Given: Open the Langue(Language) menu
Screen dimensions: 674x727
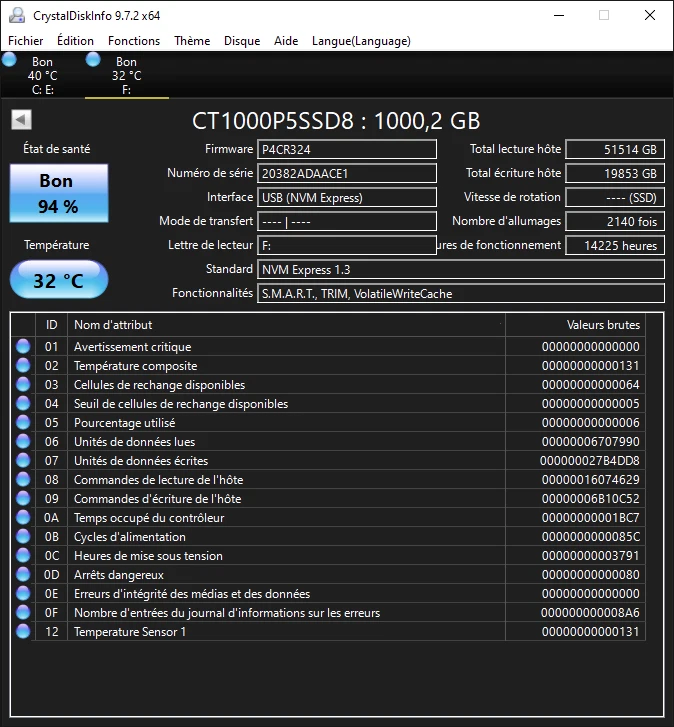Looking at the screenshot, I should tap(361, 41).
